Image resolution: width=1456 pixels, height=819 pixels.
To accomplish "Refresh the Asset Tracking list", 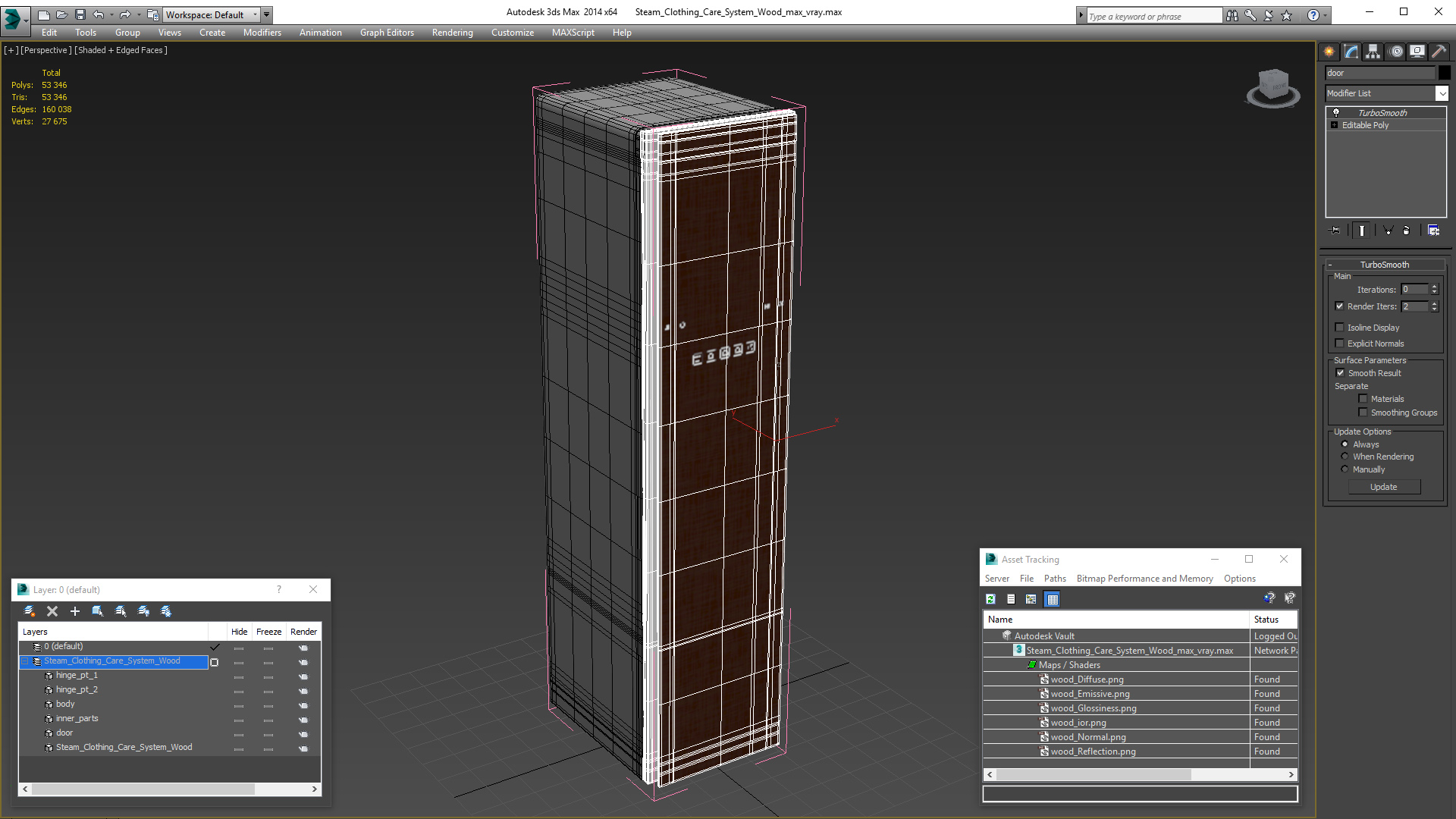I will pos(990,599).
